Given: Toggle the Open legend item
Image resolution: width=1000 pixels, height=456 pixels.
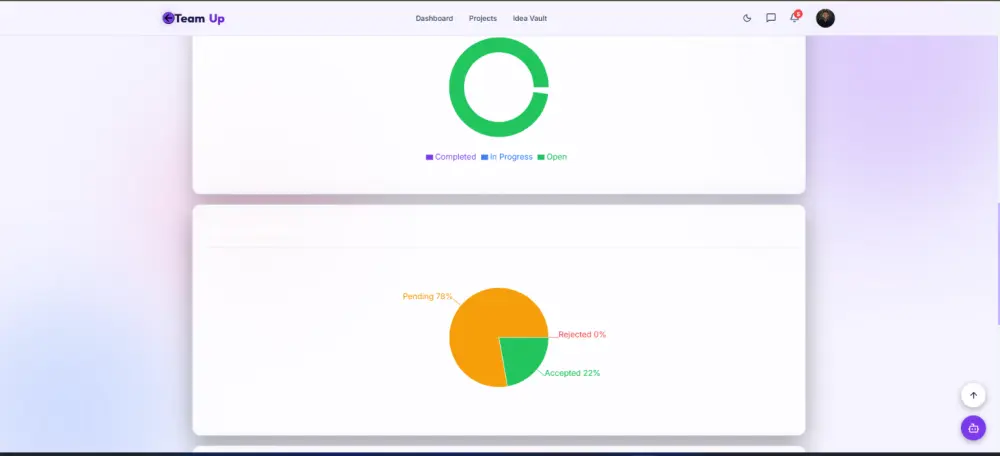Looking at the screenshot, I should 552,157.
